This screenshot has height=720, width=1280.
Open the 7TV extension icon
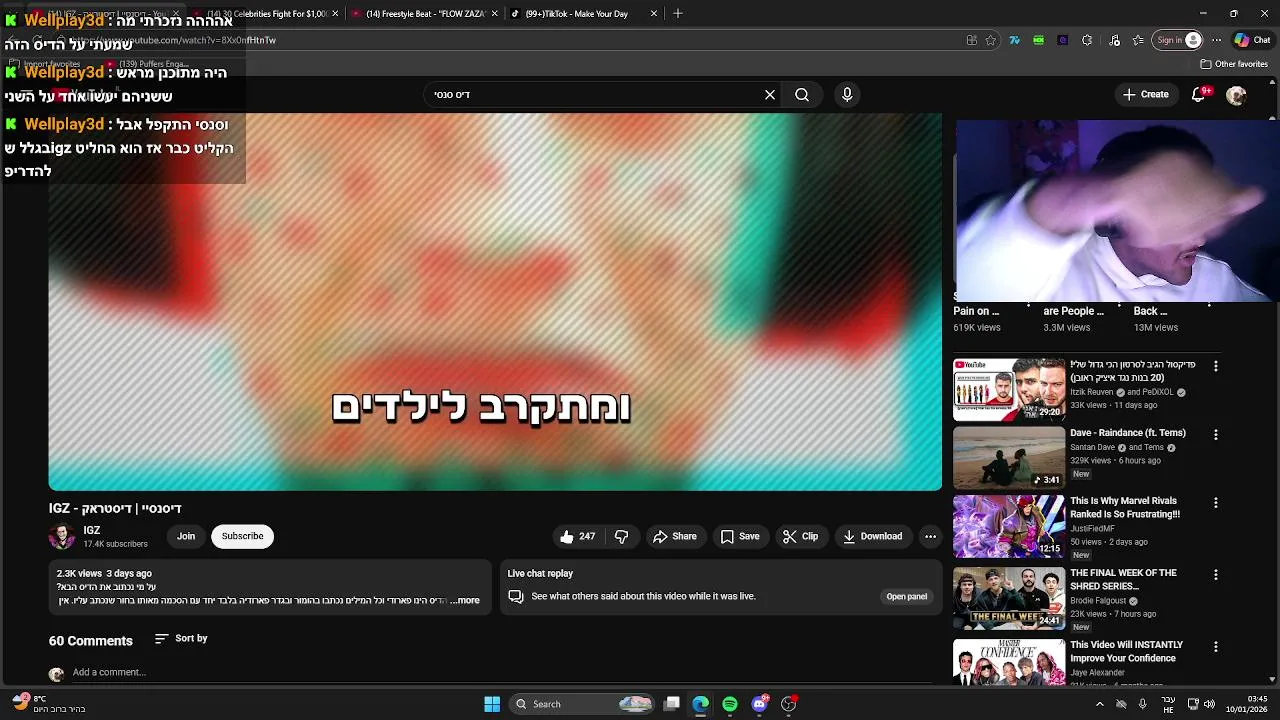pos(1015,40)
